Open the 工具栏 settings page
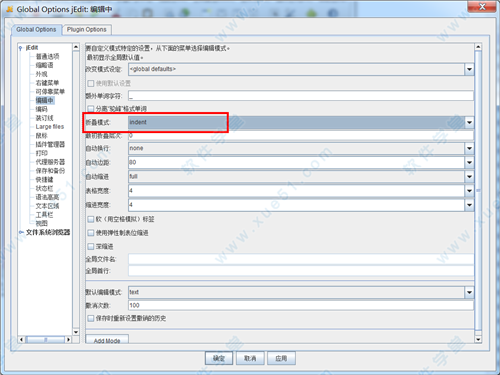Viewport: 500px width, 375px height. tap(44, 215)
